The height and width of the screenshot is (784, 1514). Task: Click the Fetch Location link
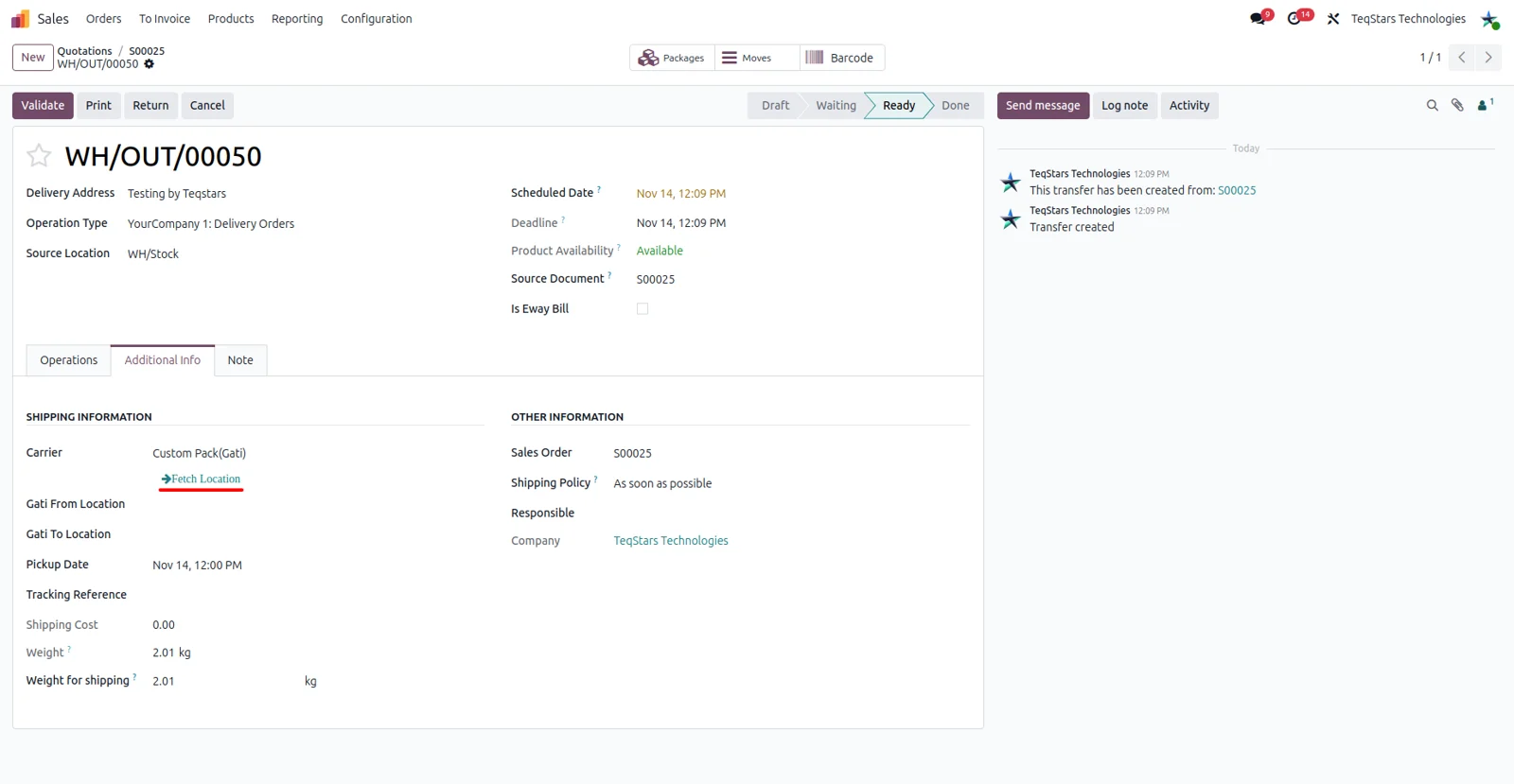tap(201, 479)
